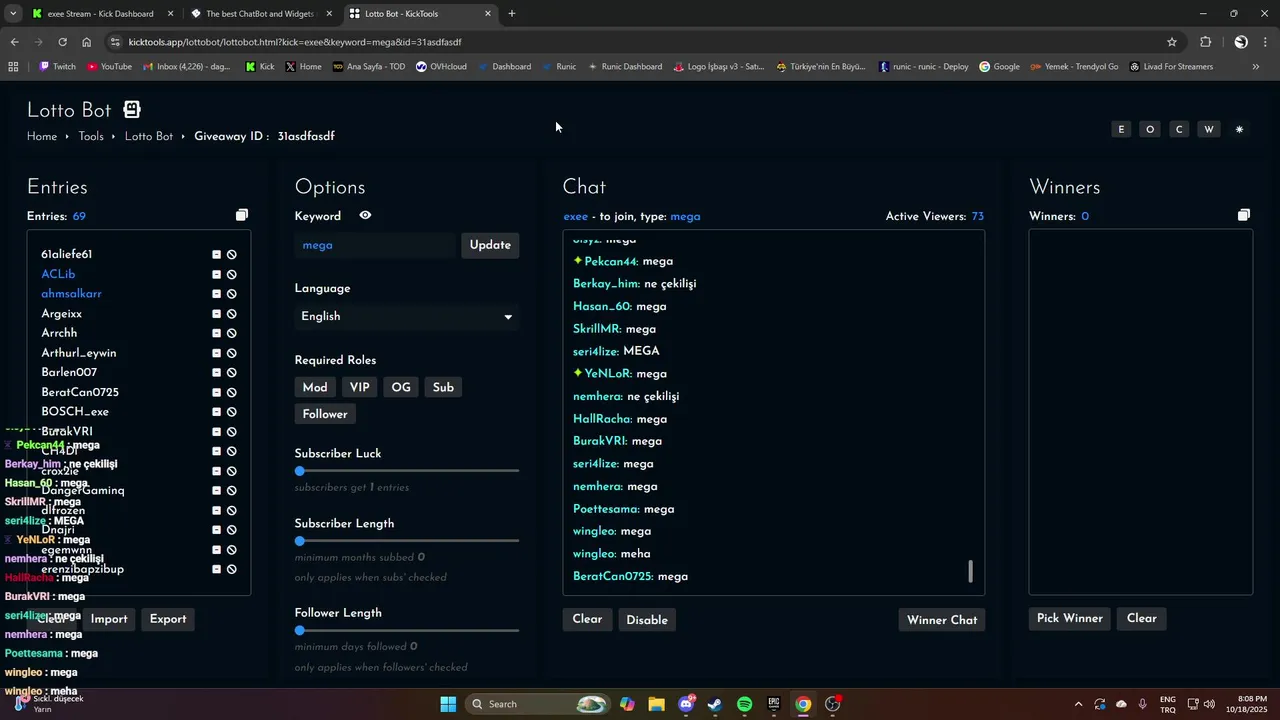Clear the chat with its Clear button
Screen dimensions: 1280x720
coord(587,620)
